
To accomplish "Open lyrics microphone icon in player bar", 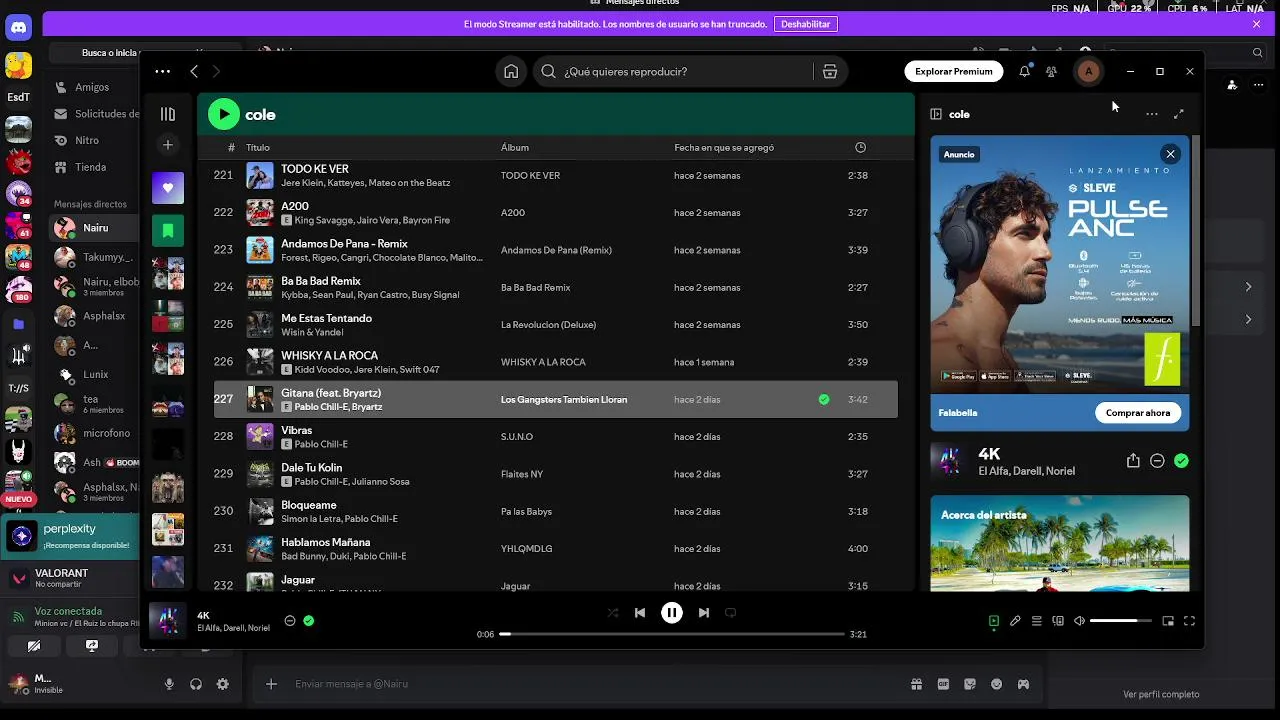I will click(1015, 621).
